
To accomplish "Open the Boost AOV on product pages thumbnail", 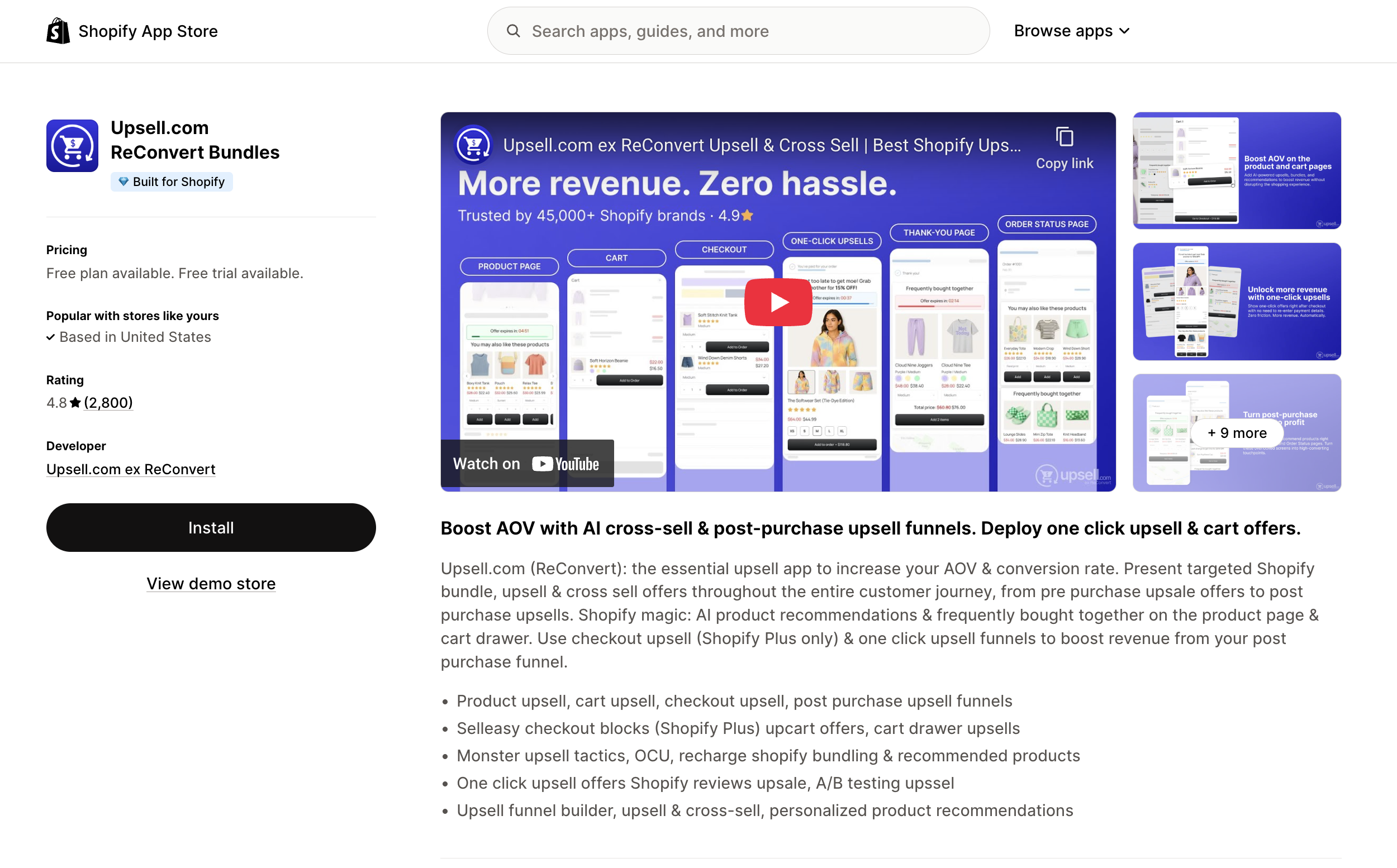I will (1236, 170).
